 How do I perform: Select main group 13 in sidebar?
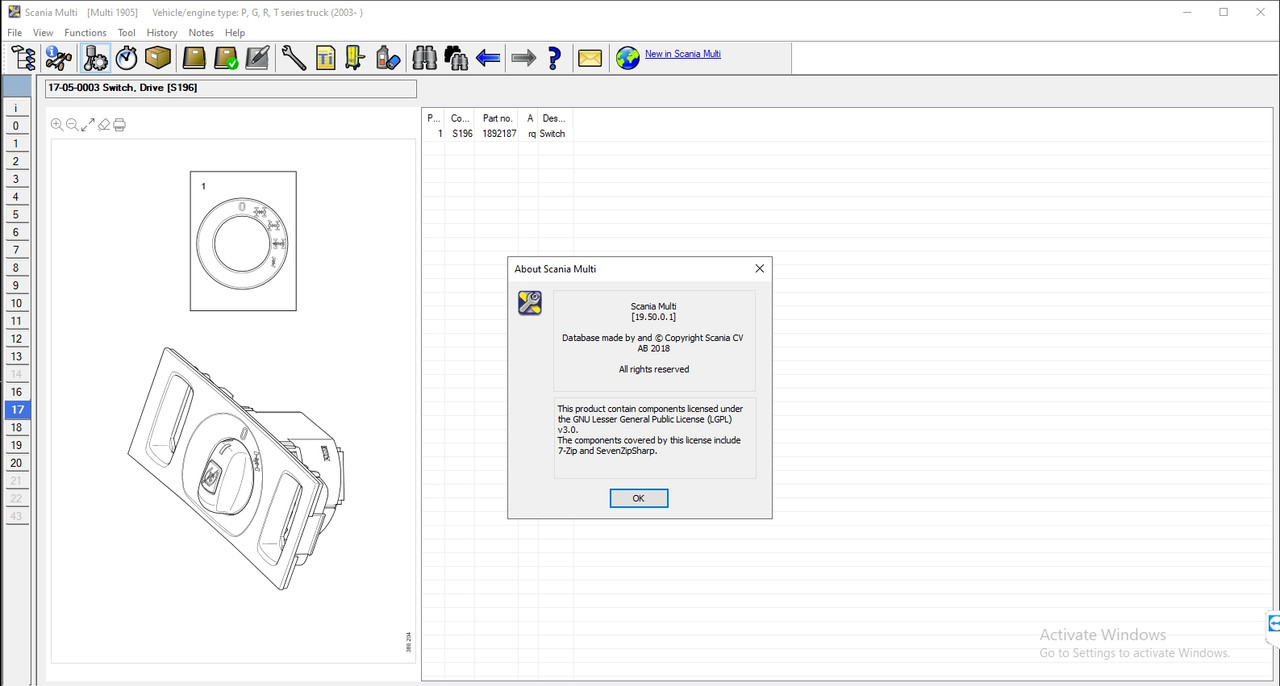(16, 356)
